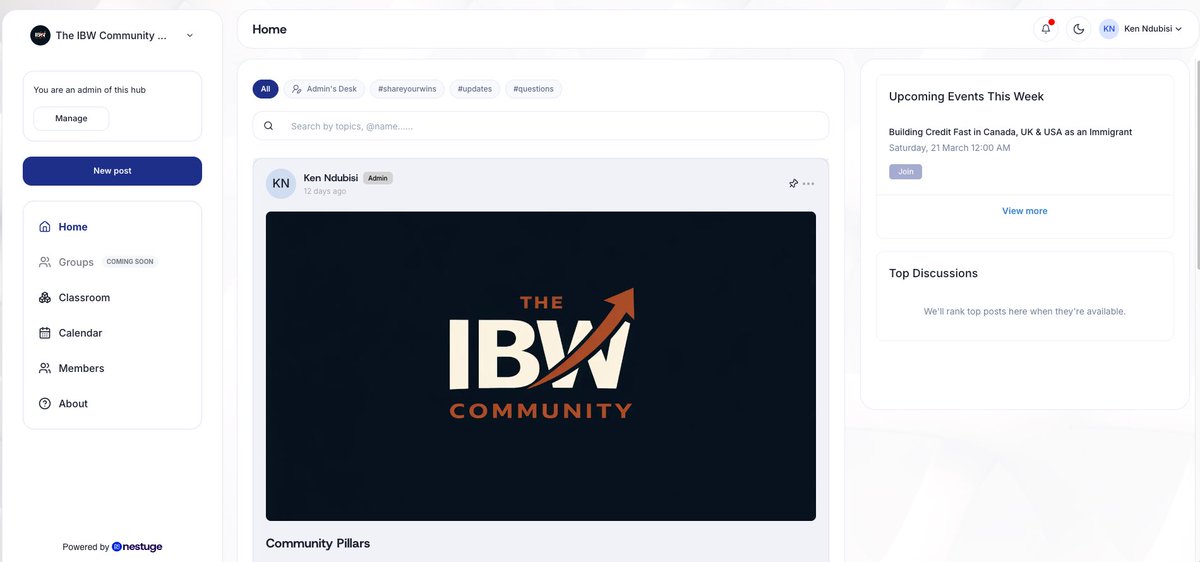Click the Community Pillars post title
Screen dimensions: 1200x562
[318, 544]
